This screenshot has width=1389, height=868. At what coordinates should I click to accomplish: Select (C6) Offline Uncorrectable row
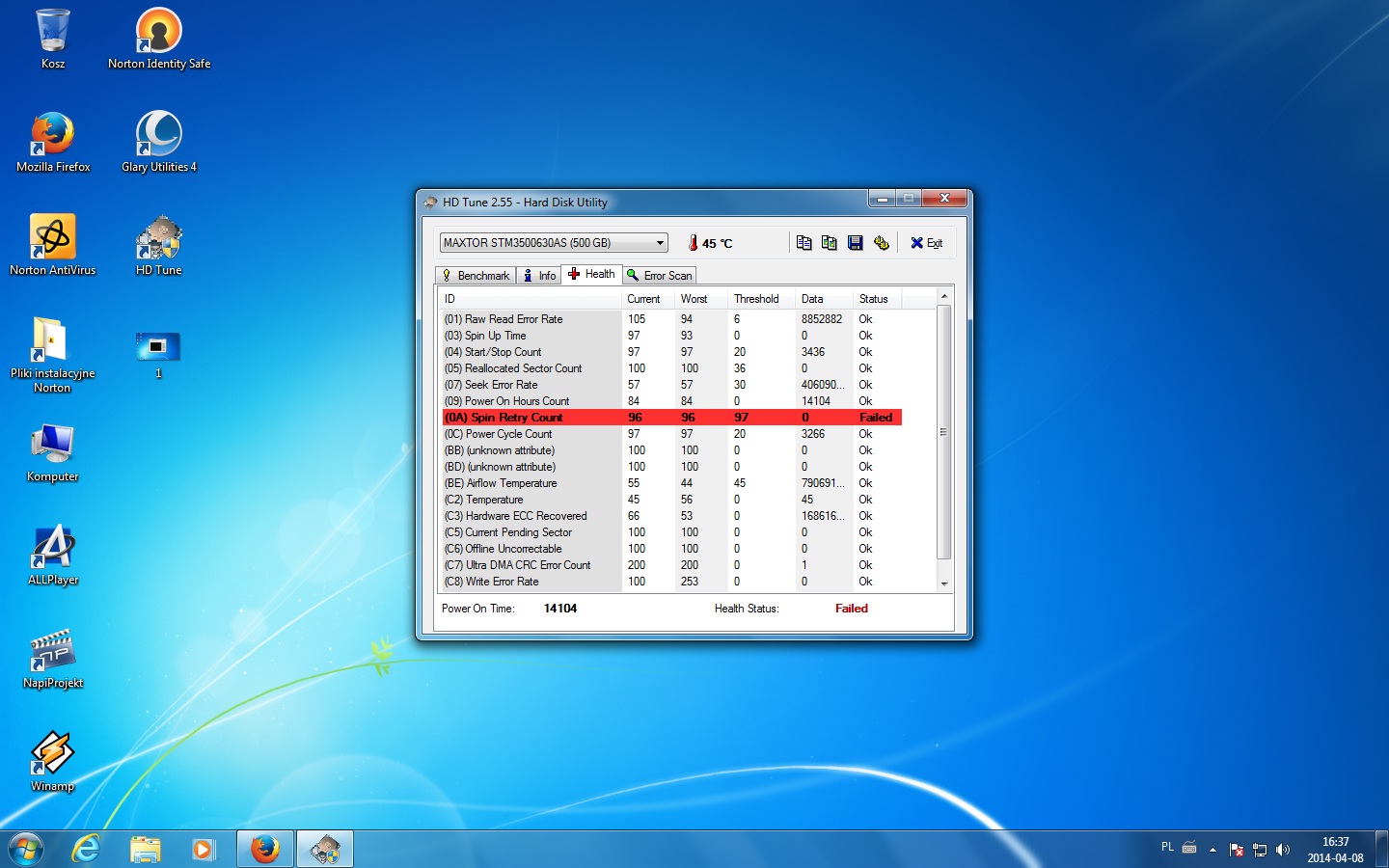[x=671, y=549]
